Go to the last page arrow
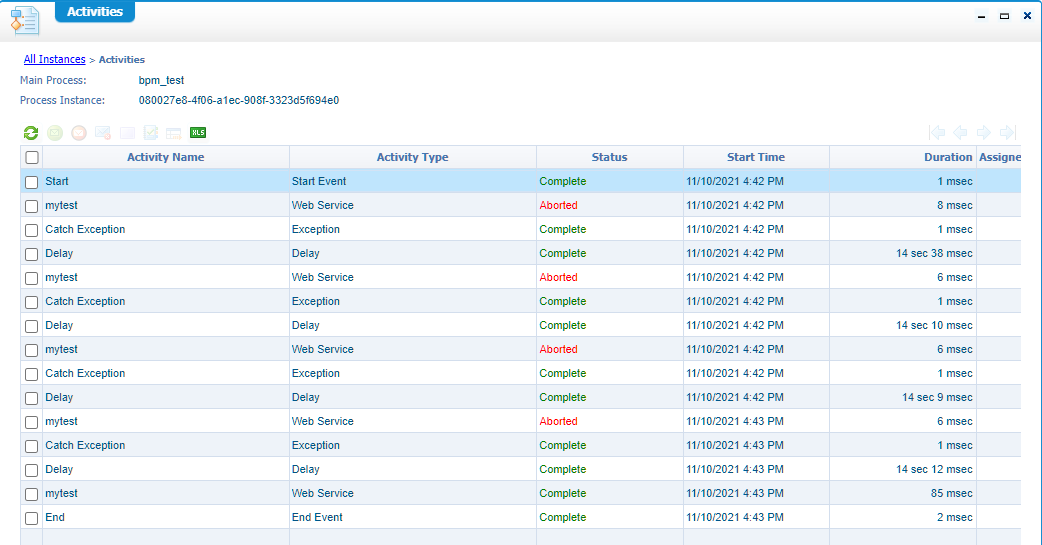Image resolution: width=1042 pixels, height=545 pixels. tap(1008, 132)
